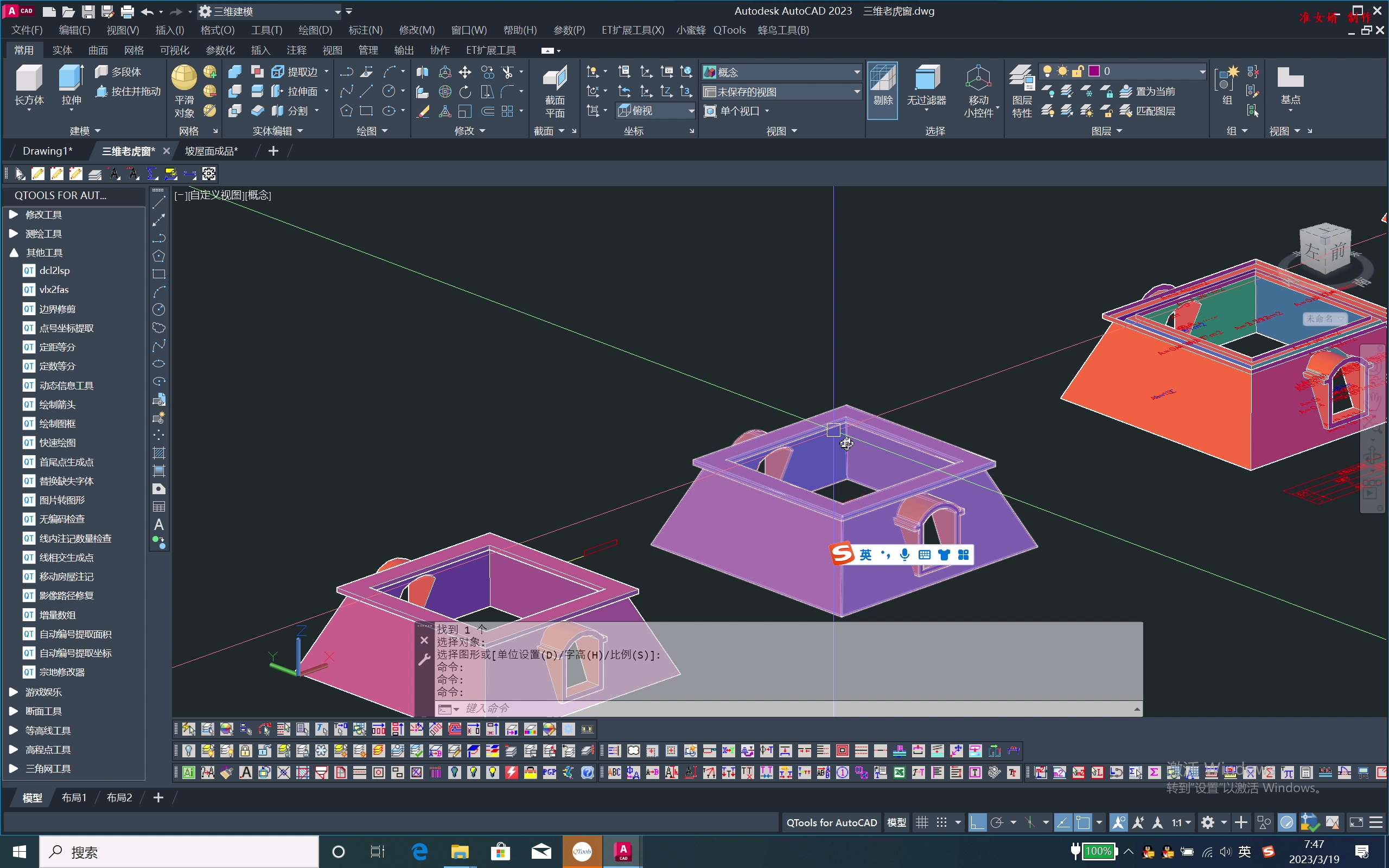Run the 边界修剪 QTools item
The height and width of the screenshot is (868, 1389).
point(57,309)
